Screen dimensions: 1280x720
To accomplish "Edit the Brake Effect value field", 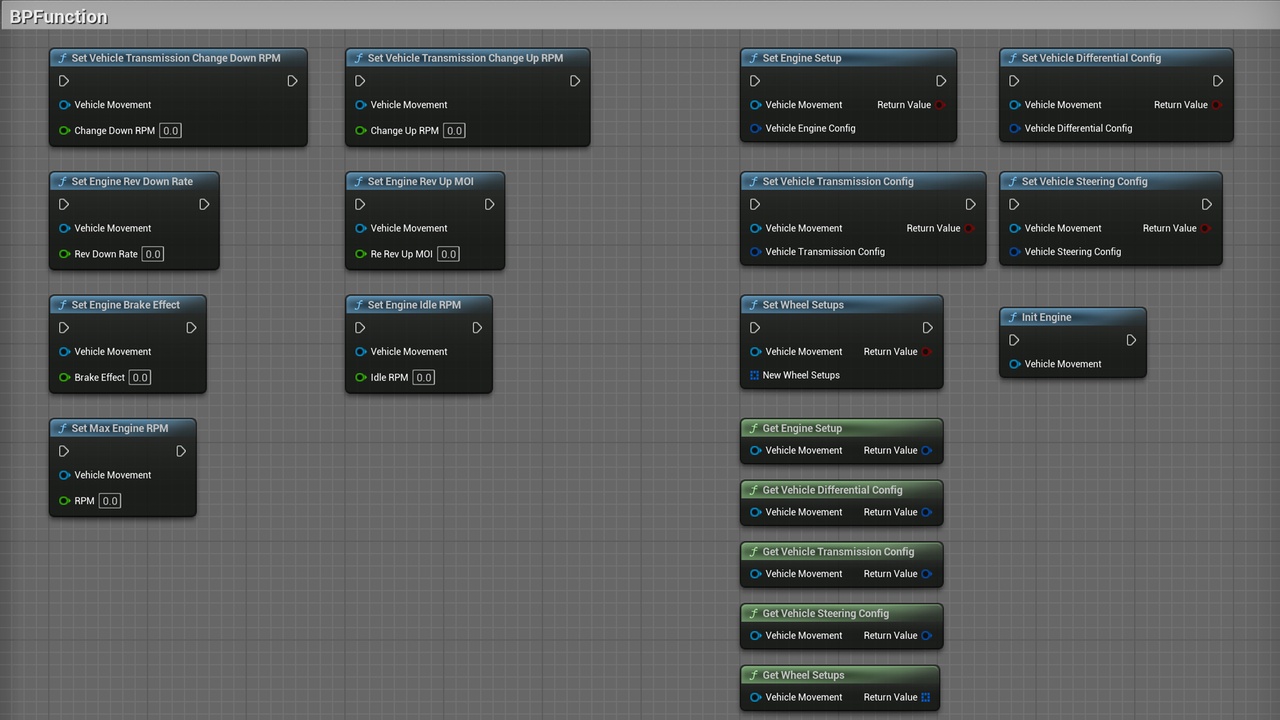I will tap(140, 377).
